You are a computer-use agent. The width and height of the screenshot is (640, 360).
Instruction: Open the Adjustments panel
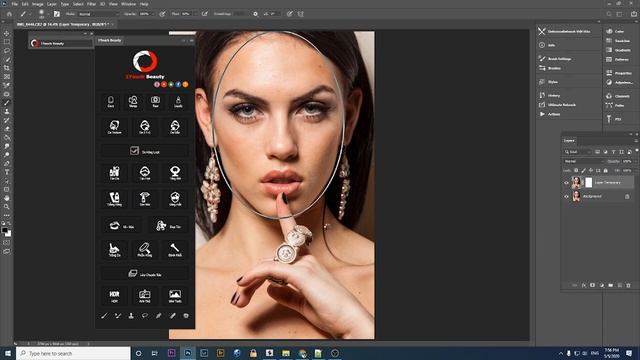(620, 82)
